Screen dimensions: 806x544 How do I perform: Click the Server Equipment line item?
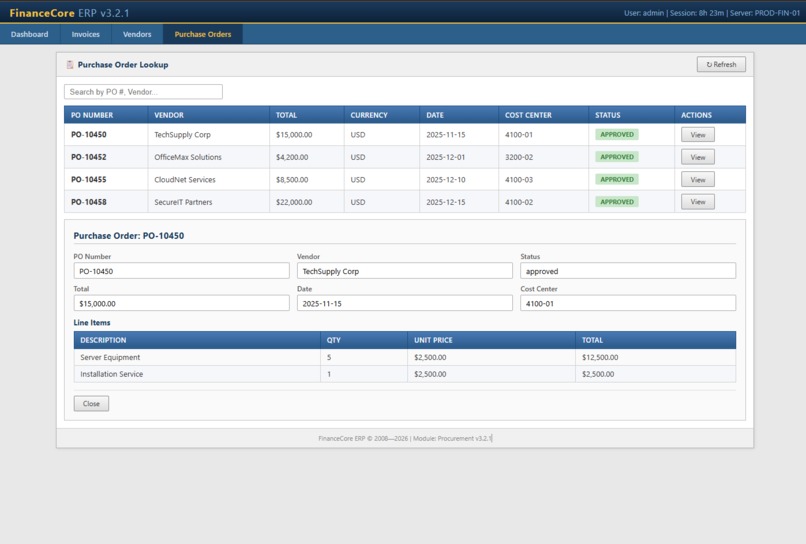[x=110, y=357]
